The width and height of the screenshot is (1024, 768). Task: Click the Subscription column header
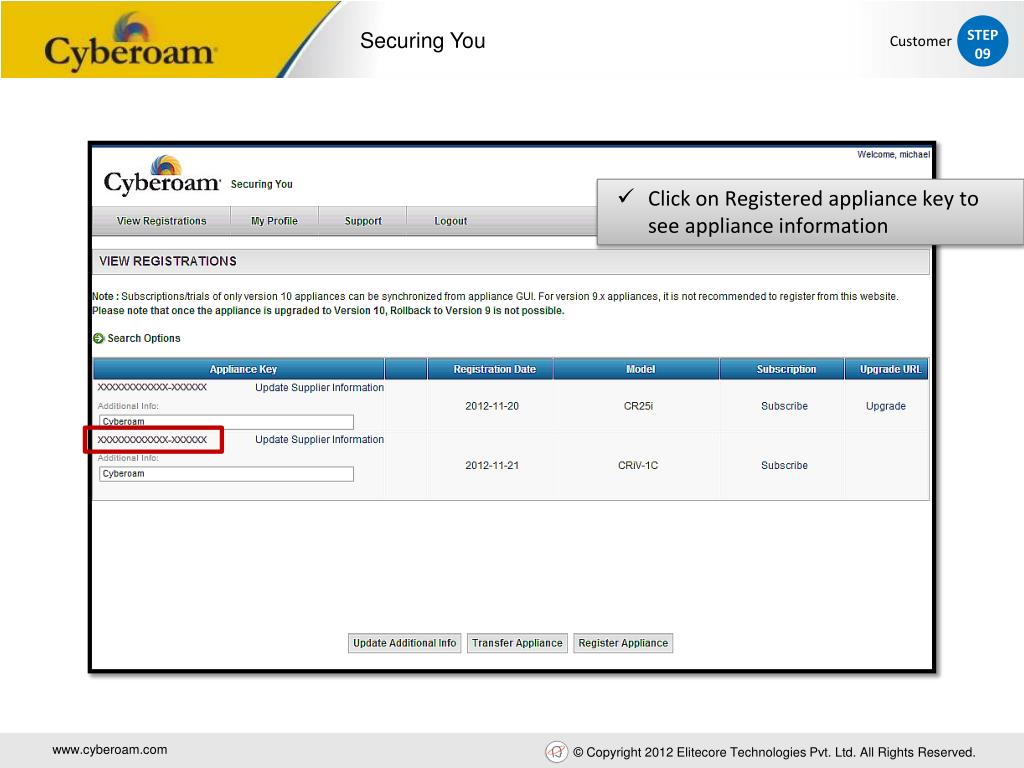[782, 369]
